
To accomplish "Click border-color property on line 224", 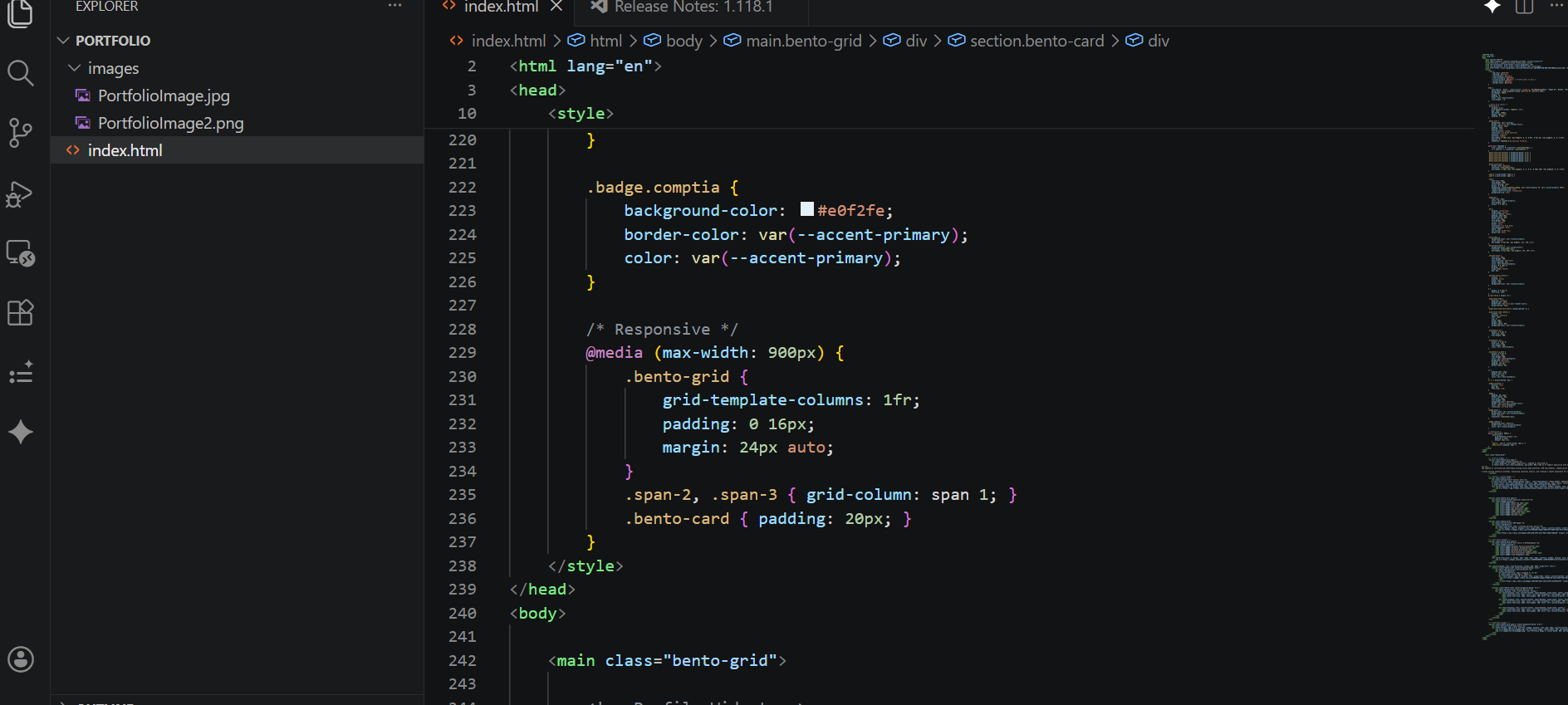I will (681, 235).
